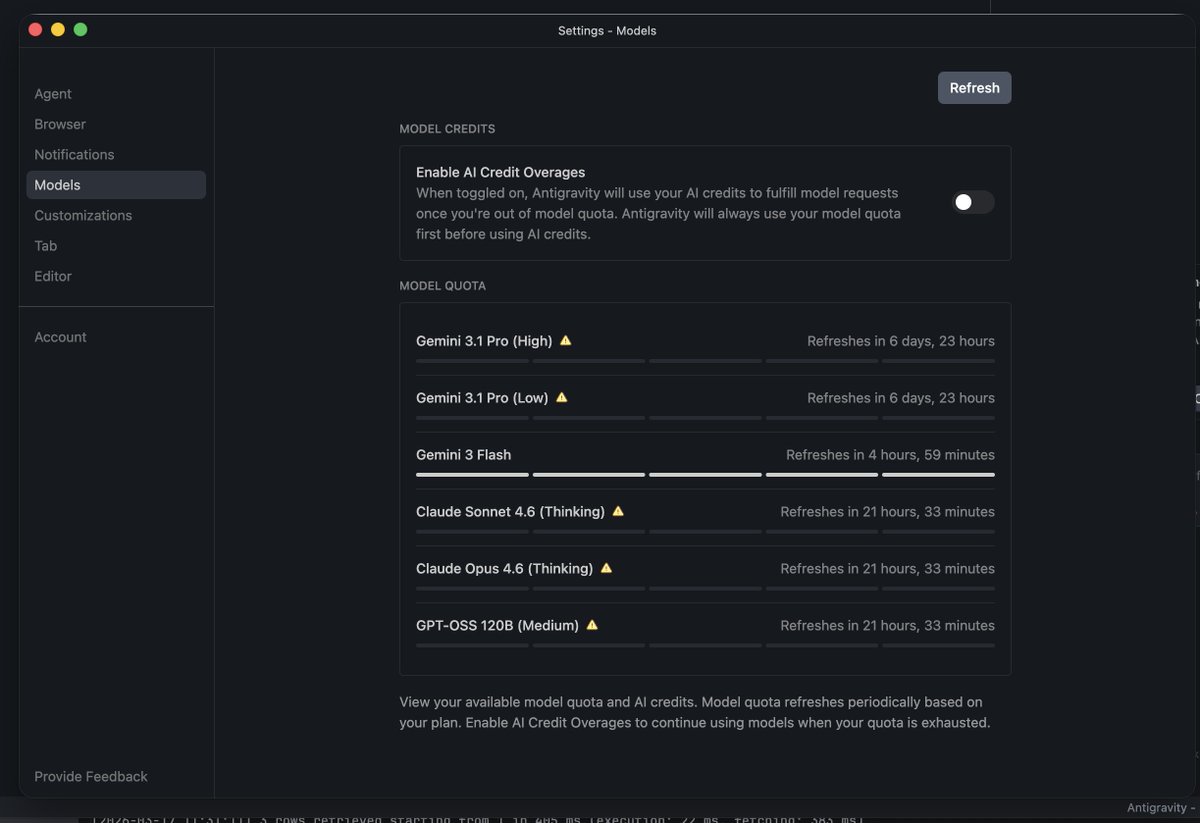Click Gemini 3.1 Pro (Low) refresh time text
The height and width of the screenshot is (823, 1200).
901,398
